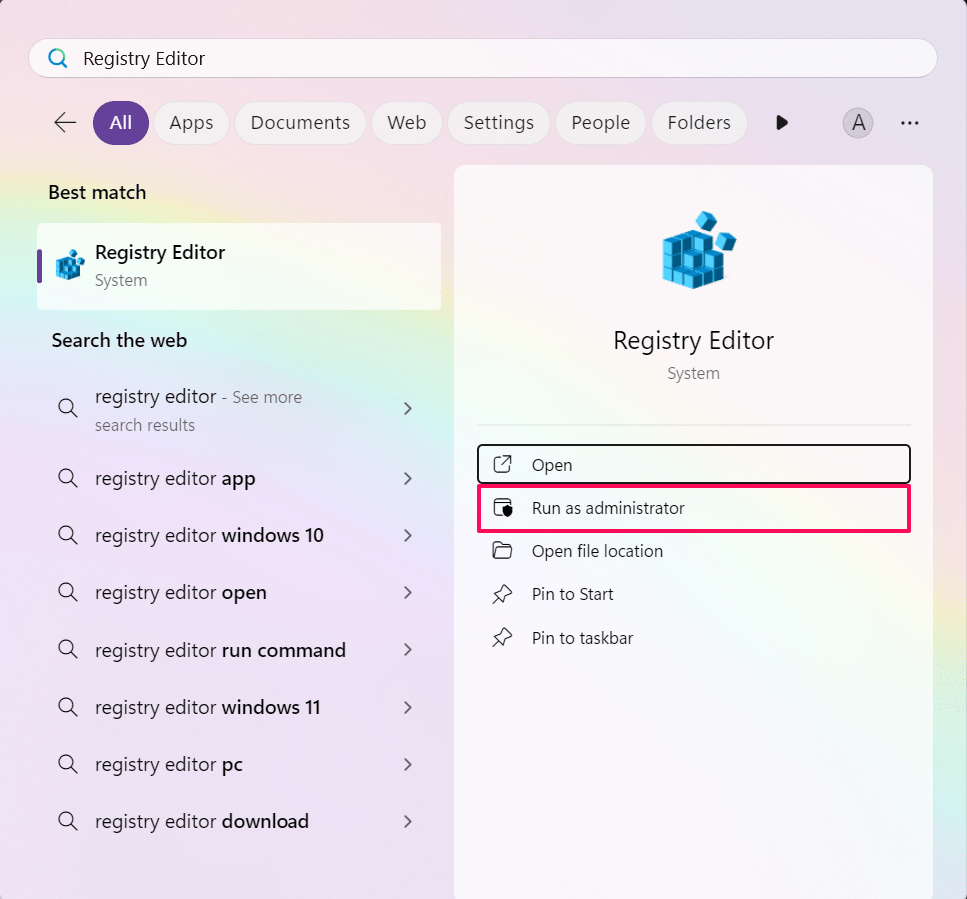
Task: Click the search magnifier icon in search box
Action: (58, 58)
